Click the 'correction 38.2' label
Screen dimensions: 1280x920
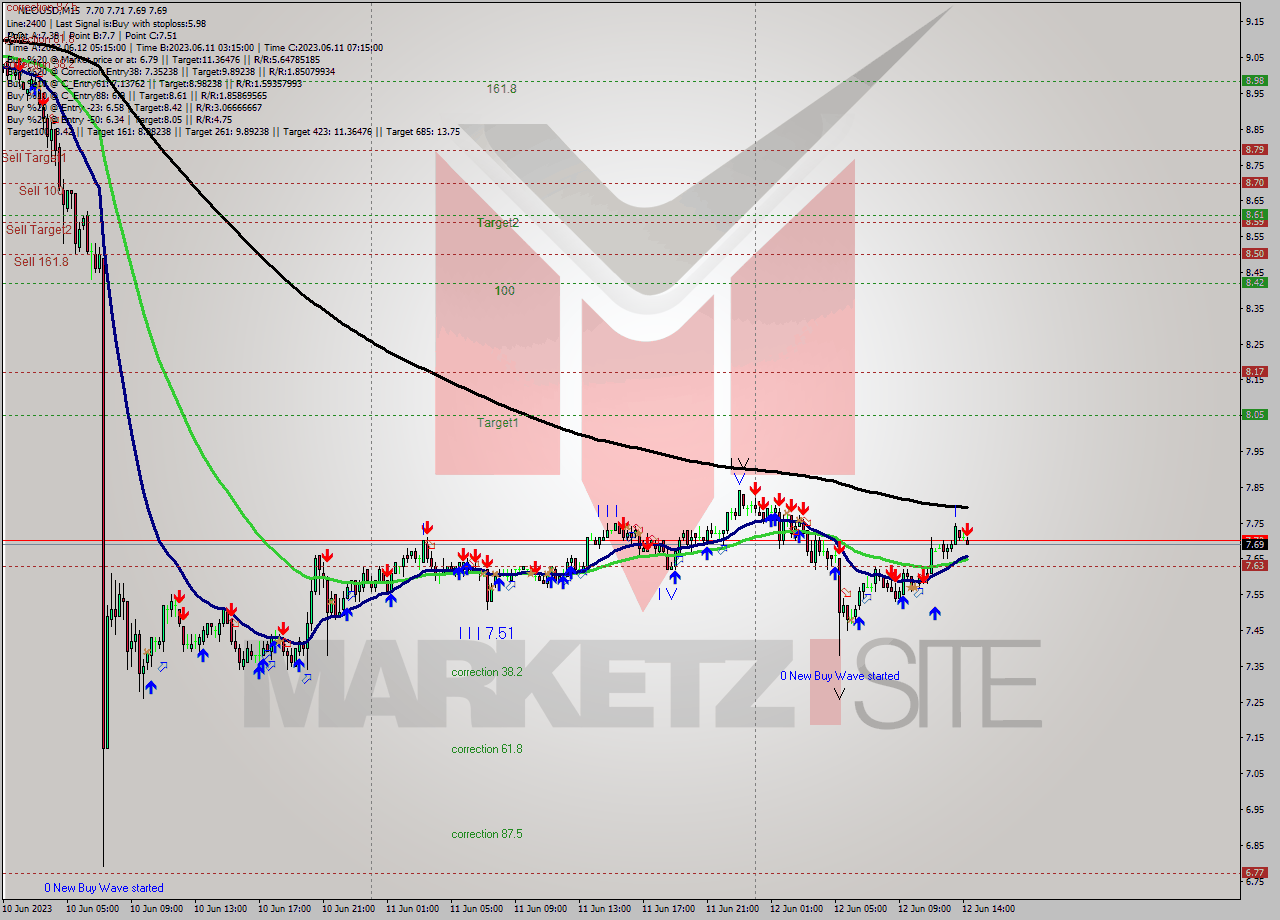487,672
